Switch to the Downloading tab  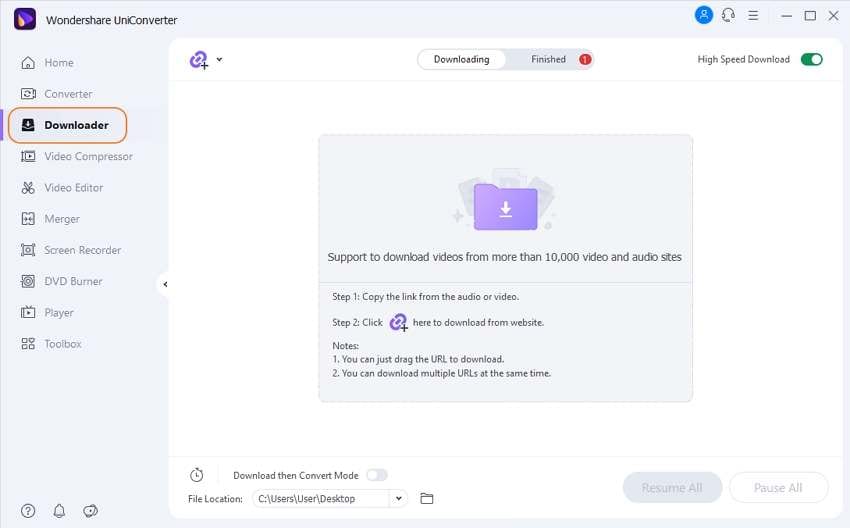[x=461, y=59]
